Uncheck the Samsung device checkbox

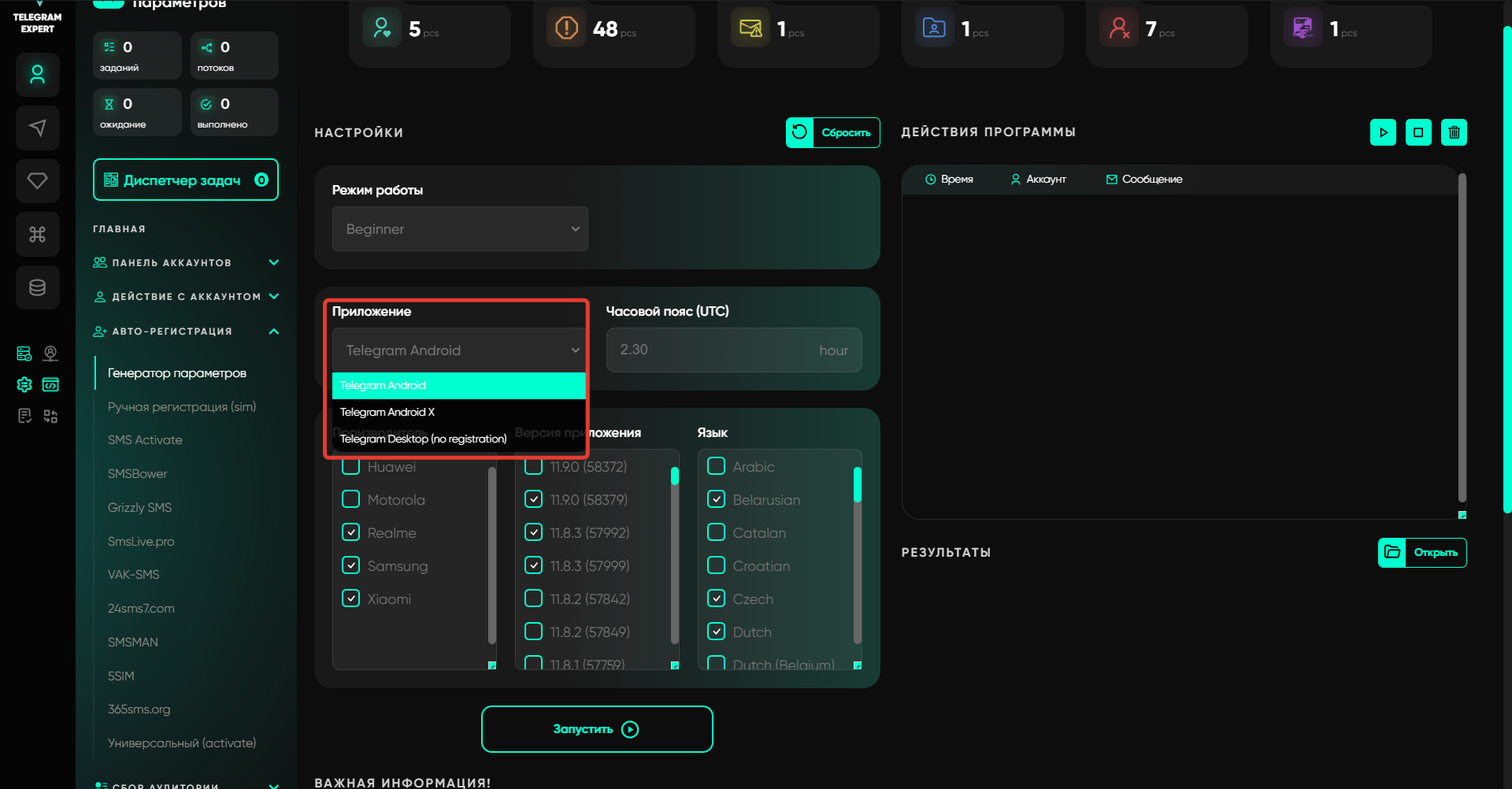click(x=351, y=565)
